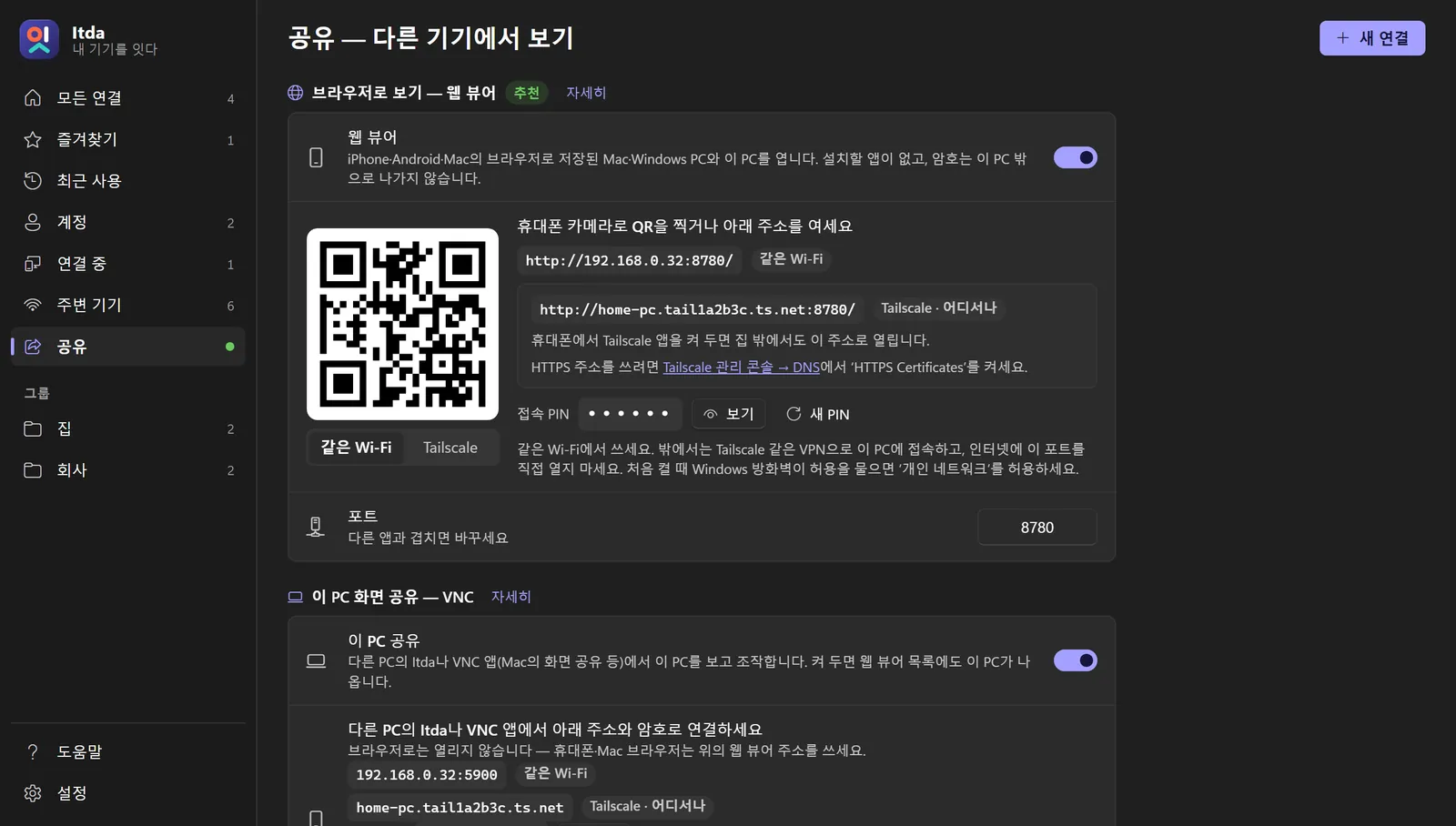The height and width of the screenshot is (826, 1456).
Task: Click the 웹 뷰어 phone icon
Action: pos(316,157)
